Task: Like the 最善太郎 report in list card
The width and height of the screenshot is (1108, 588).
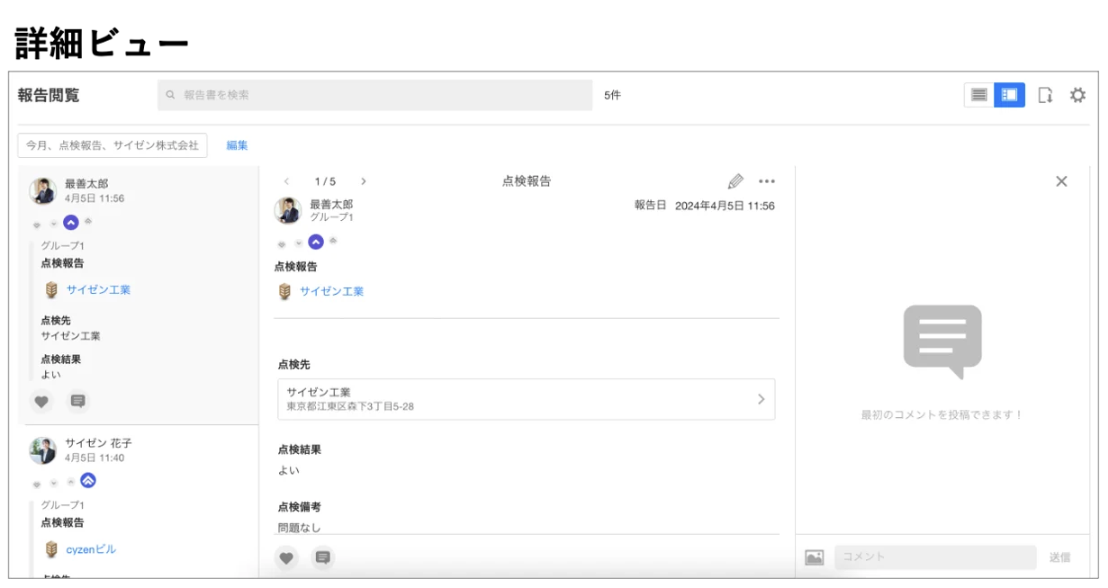Action: pyautogui.click(x=42, y=401)
